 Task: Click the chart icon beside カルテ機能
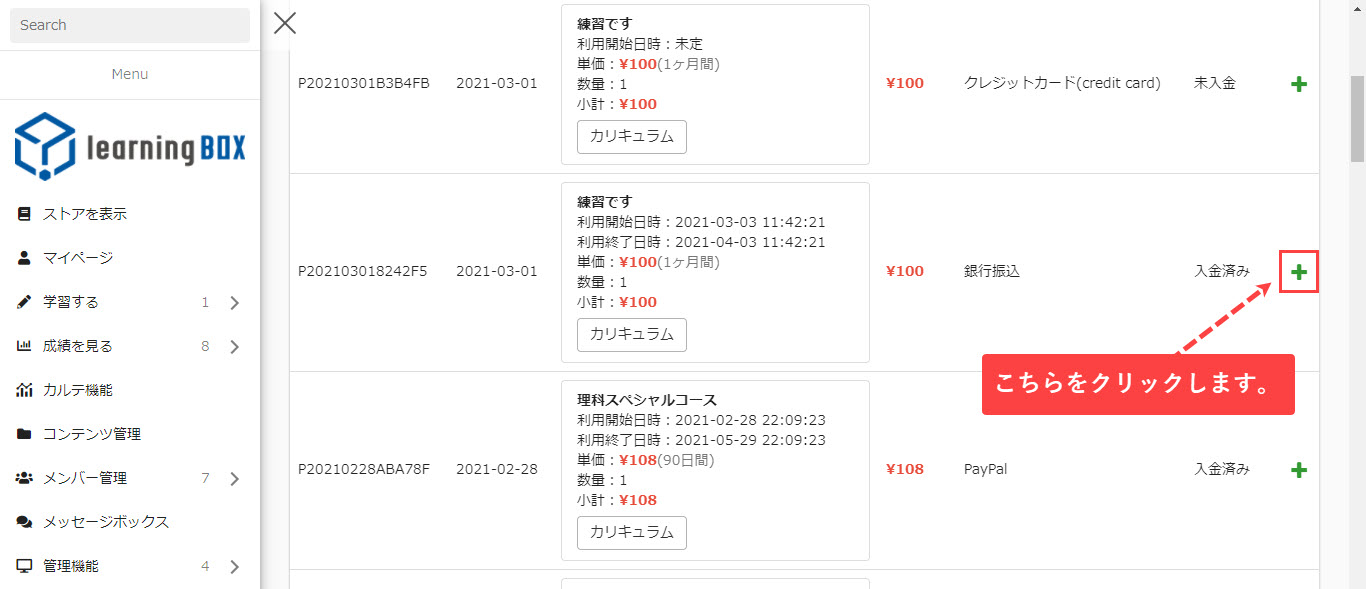coord(24,390)
